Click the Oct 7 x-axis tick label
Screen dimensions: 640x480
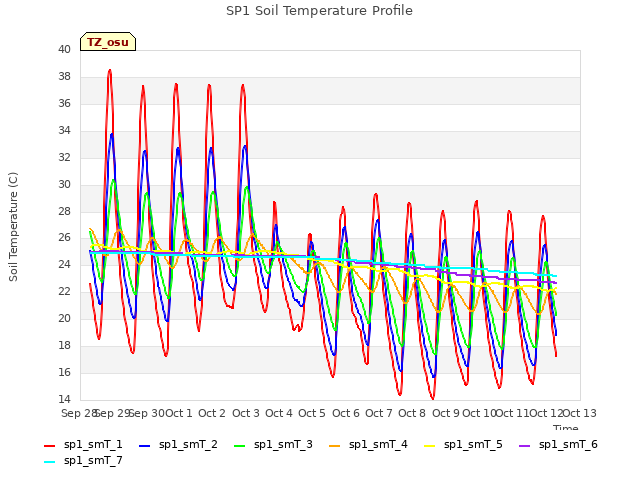point(379,413)
